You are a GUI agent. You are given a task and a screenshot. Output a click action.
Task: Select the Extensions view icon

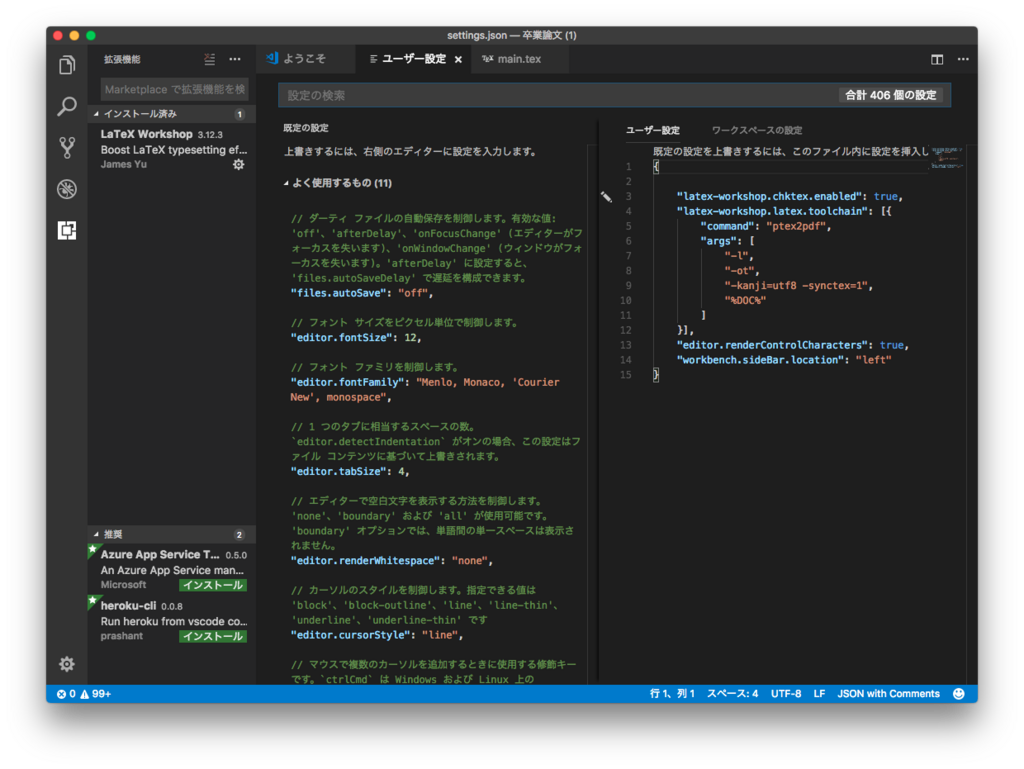[x=67, y=230]
